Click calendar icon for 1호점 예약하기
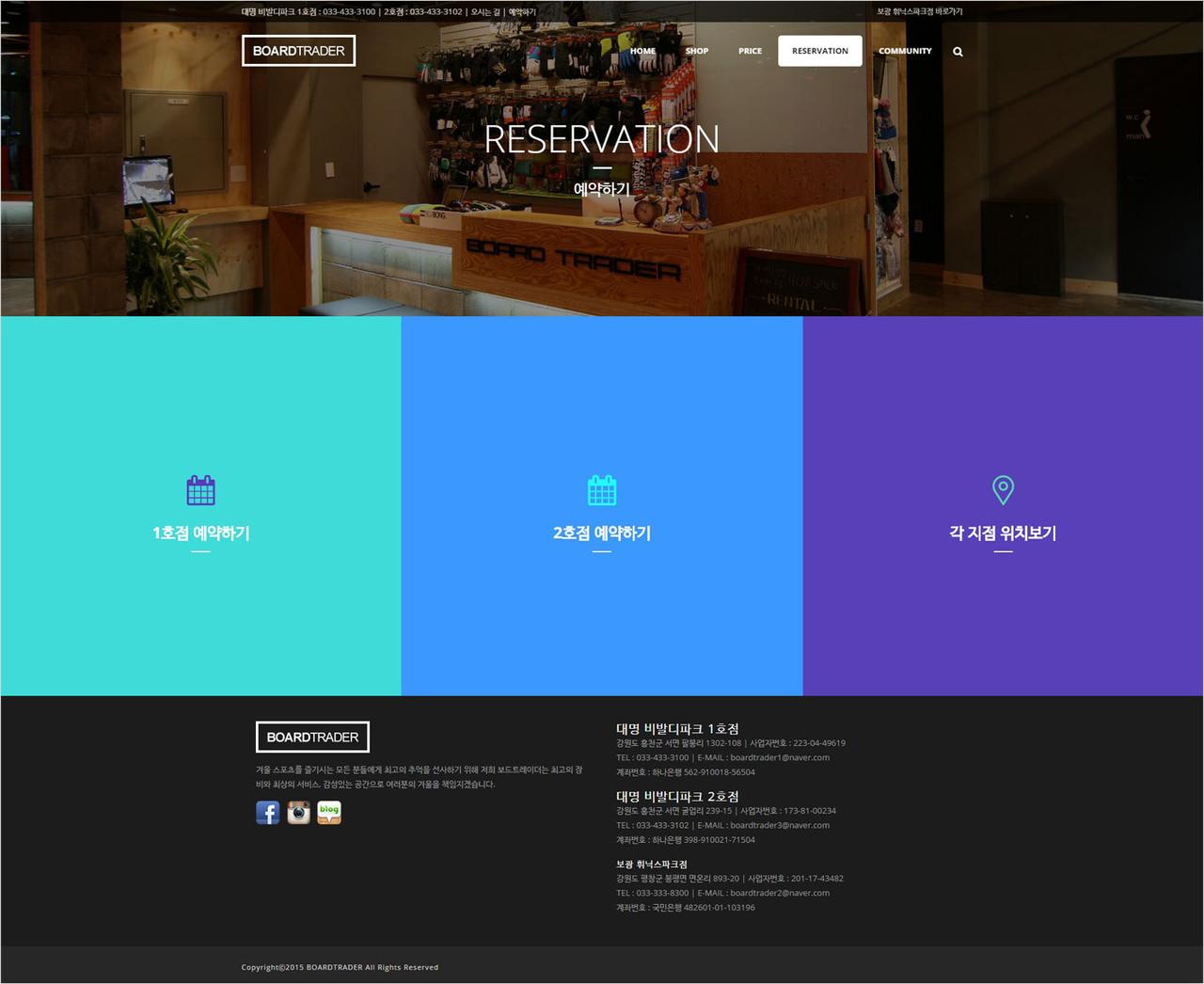 [x=200, y=490]
